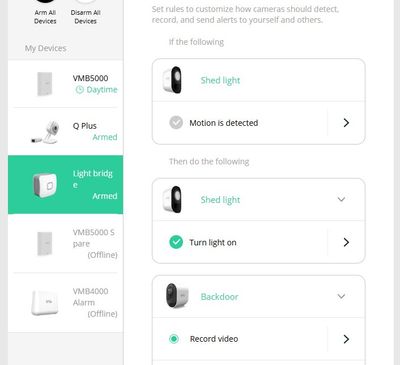Click the VMB4000 Alarm base station icon
This screenshot has height=365, width=400.
pyautogui.click(x=45, y=302)
